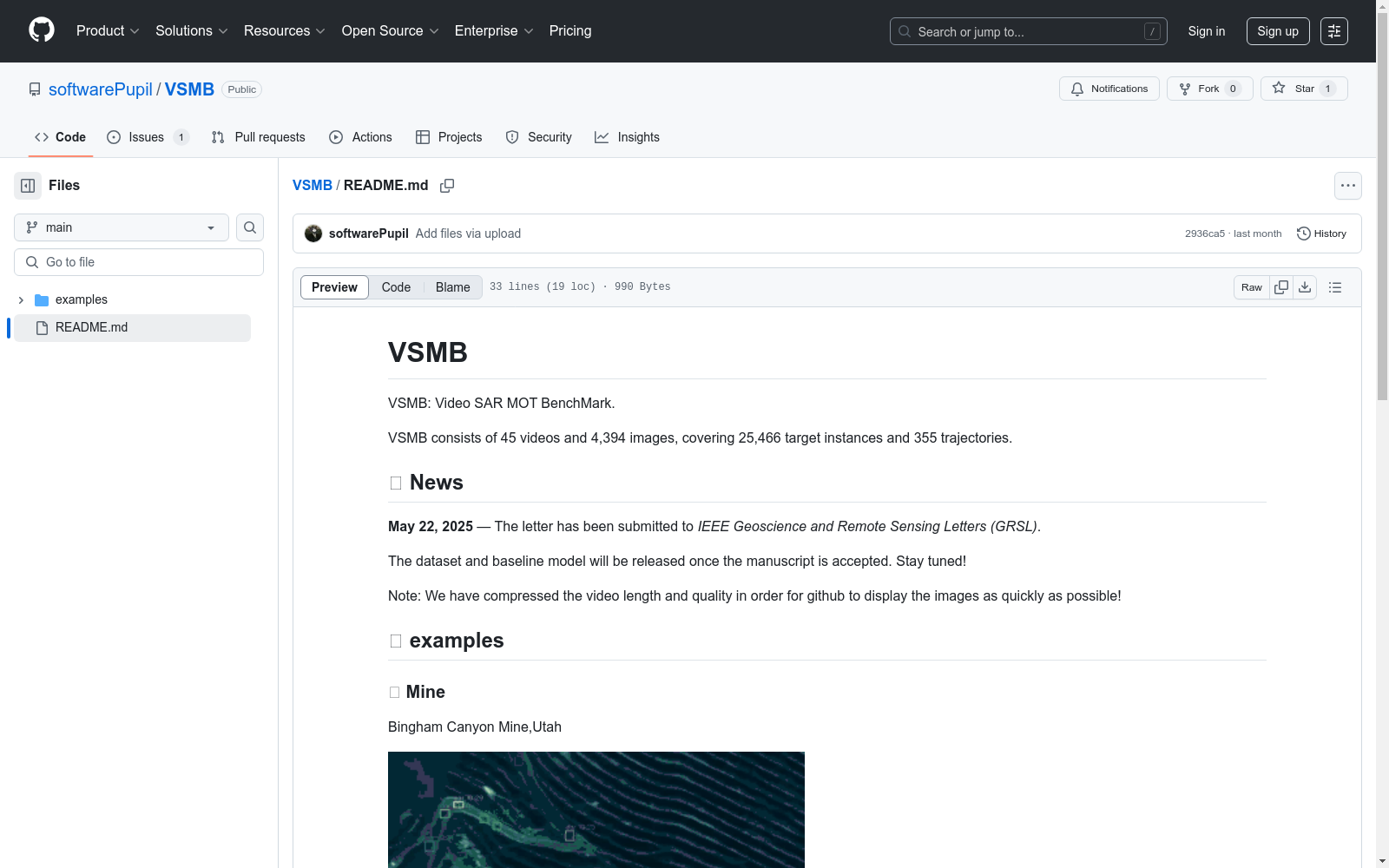The image size is (1389, 868).
Task: Expand the Open Source menu
Action: tap(391, 30)
